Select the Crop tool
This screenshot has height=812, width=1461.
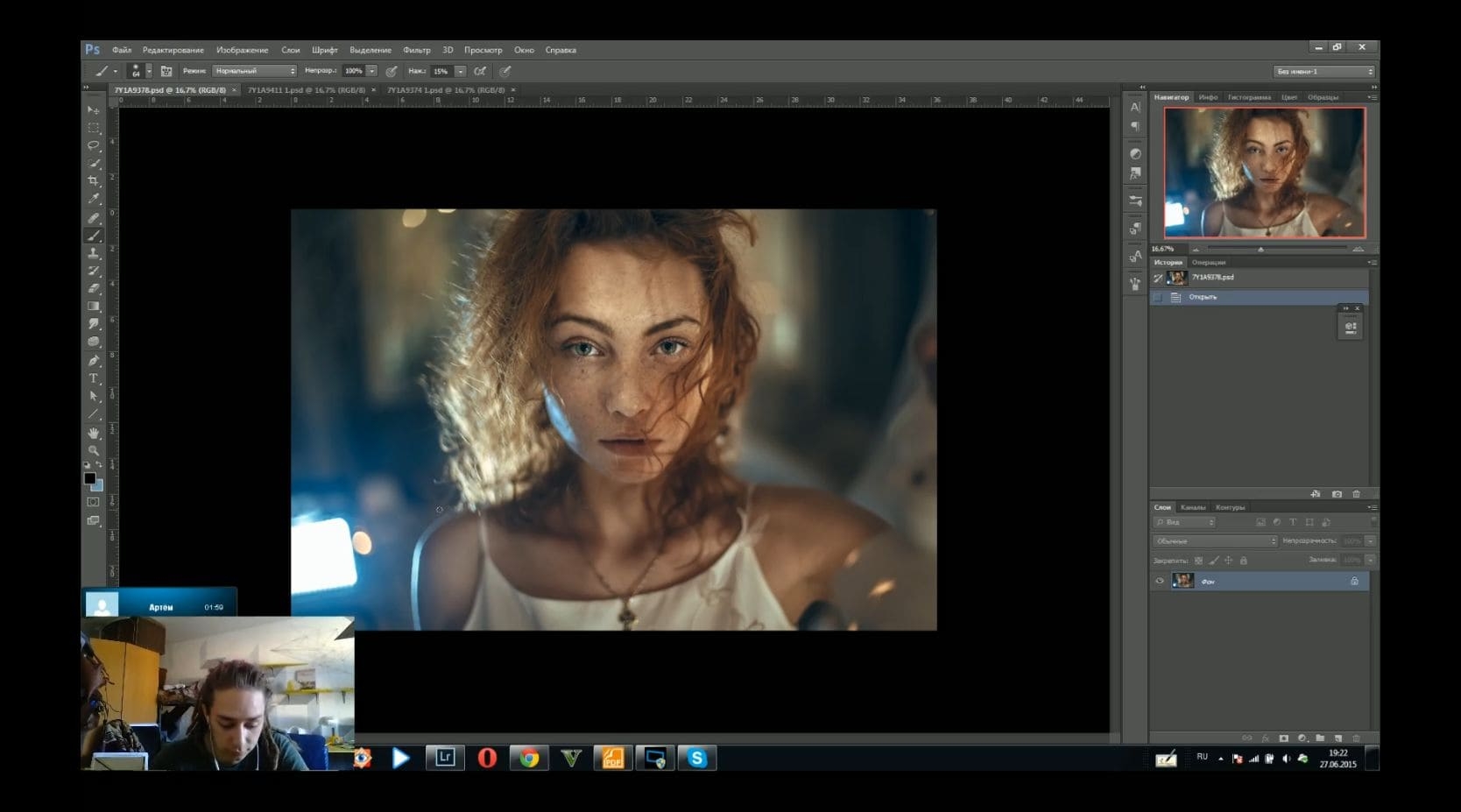(x=93, y=181)
